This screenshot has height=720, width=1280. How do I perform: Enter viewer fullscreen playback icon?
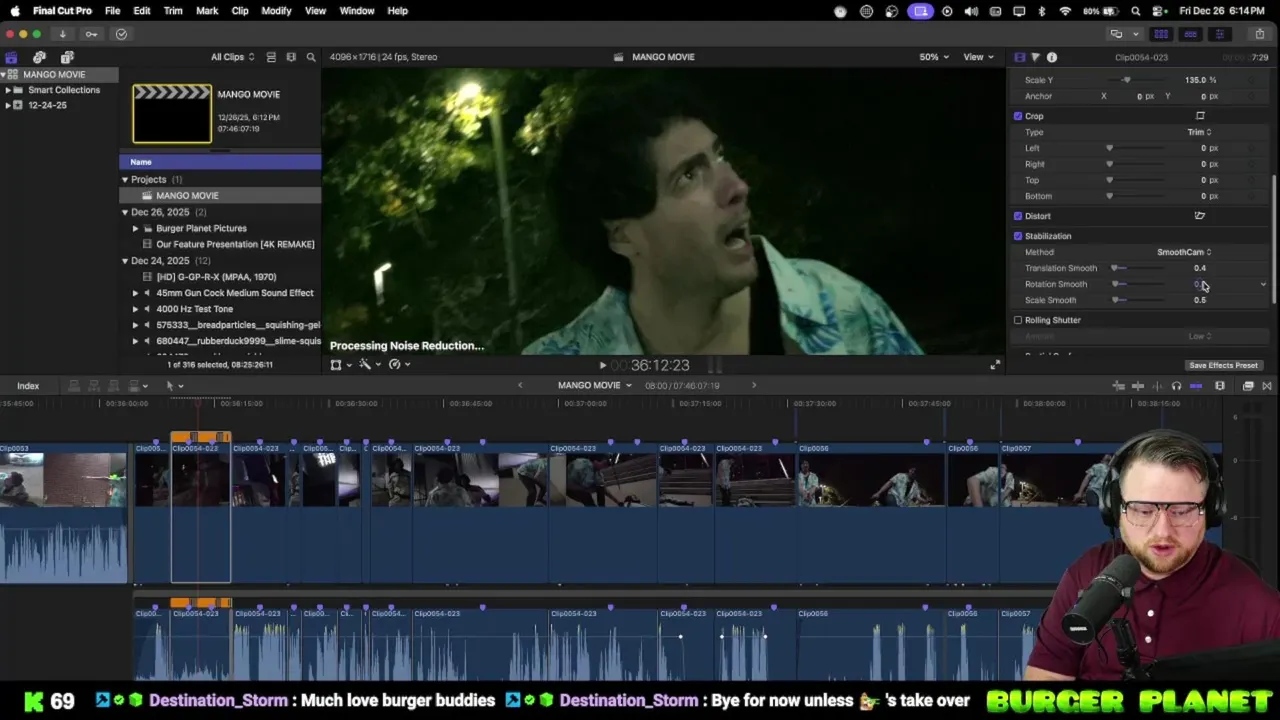click(x=994, y=365)
